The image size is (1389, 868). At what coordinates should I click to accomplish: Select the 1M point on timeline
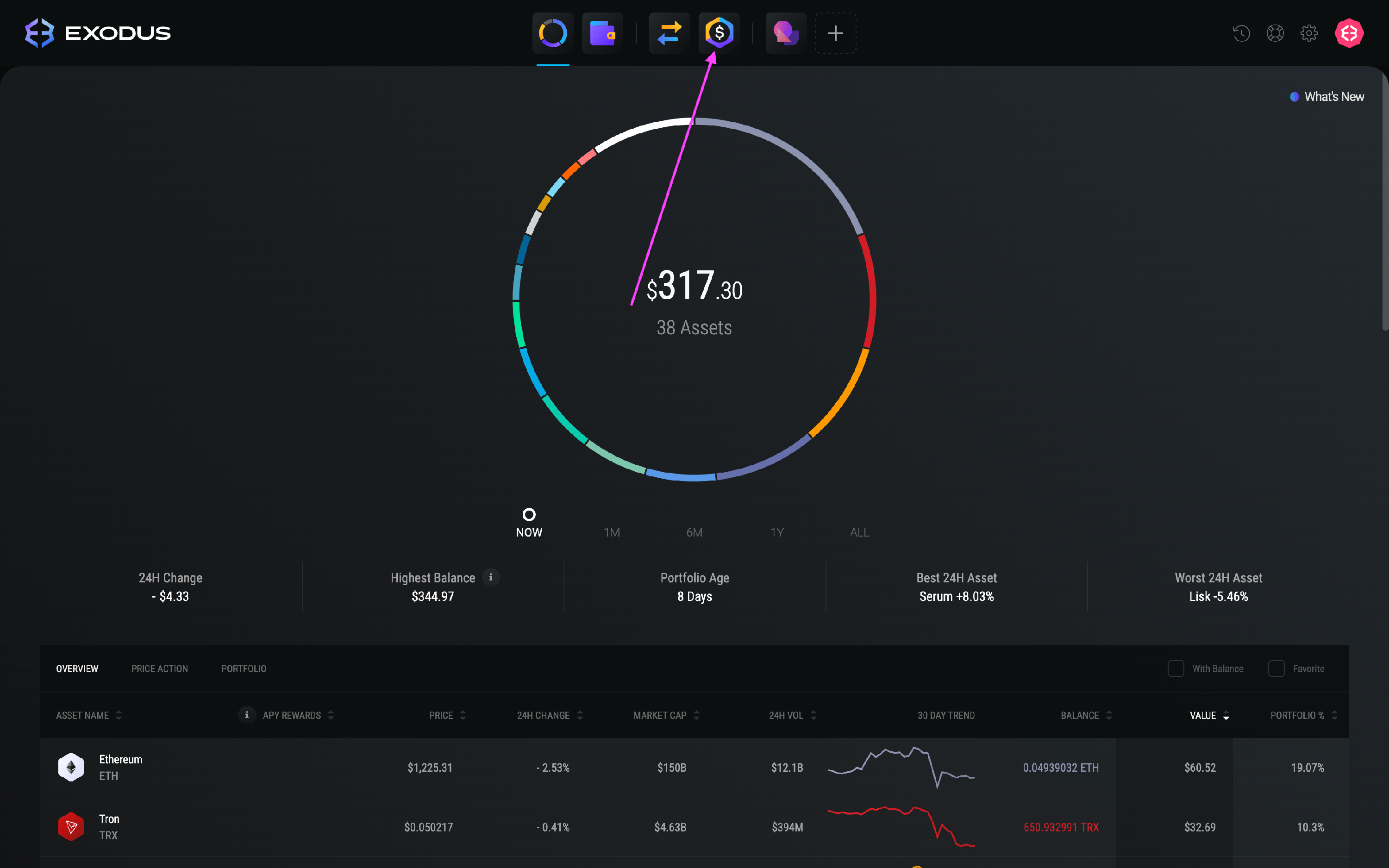612,531
